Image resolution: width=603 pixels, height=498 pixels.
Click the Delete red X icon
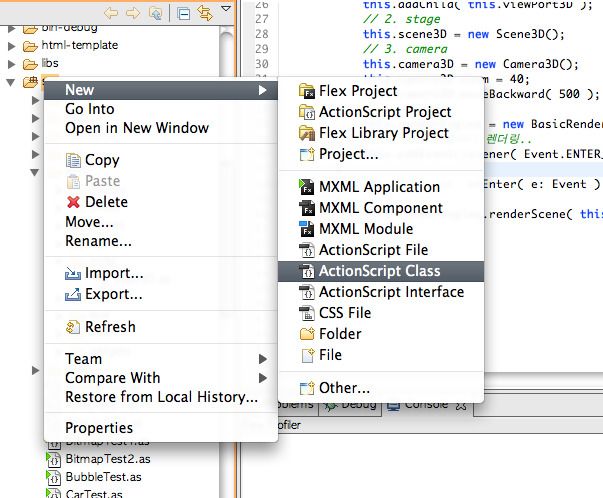tap(73, 202)
